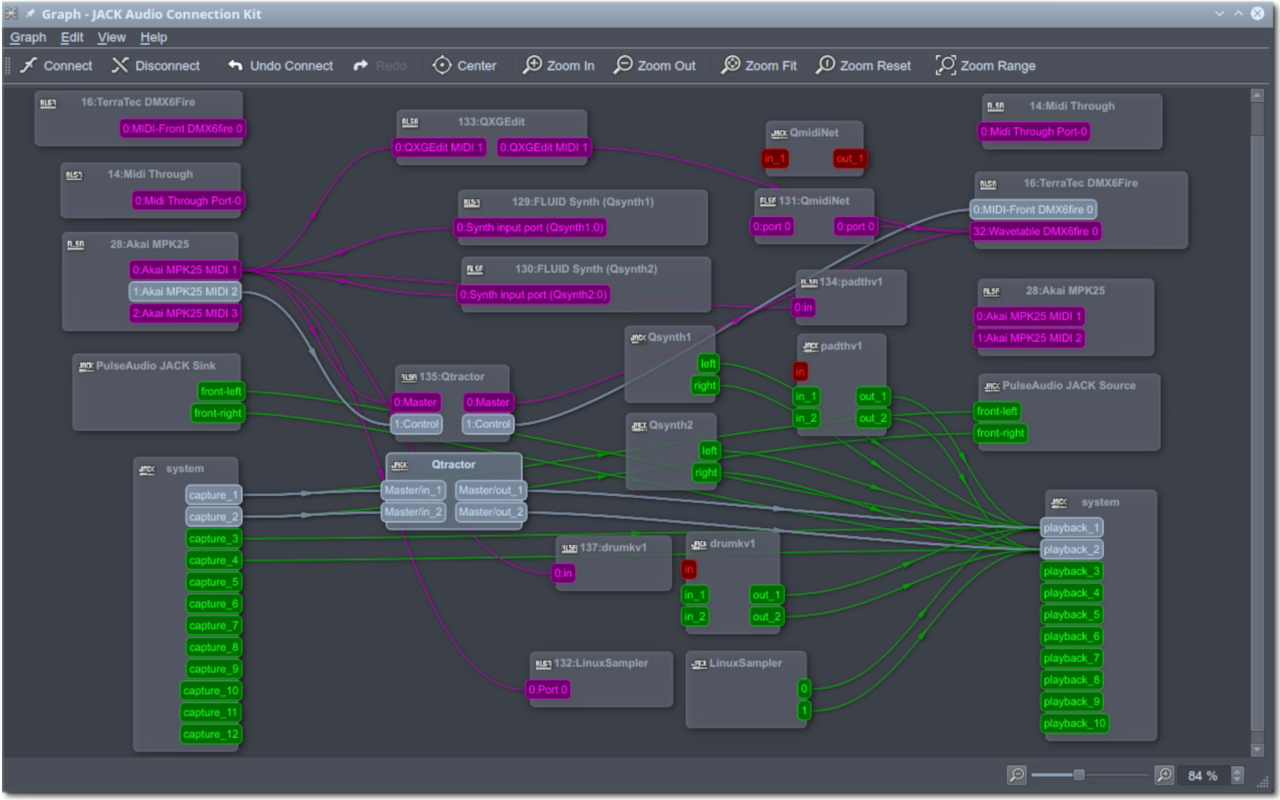The image size is (1280, 800).
Task: Click the magnifier icon right of zoom slider
Action: point(1164,775)
